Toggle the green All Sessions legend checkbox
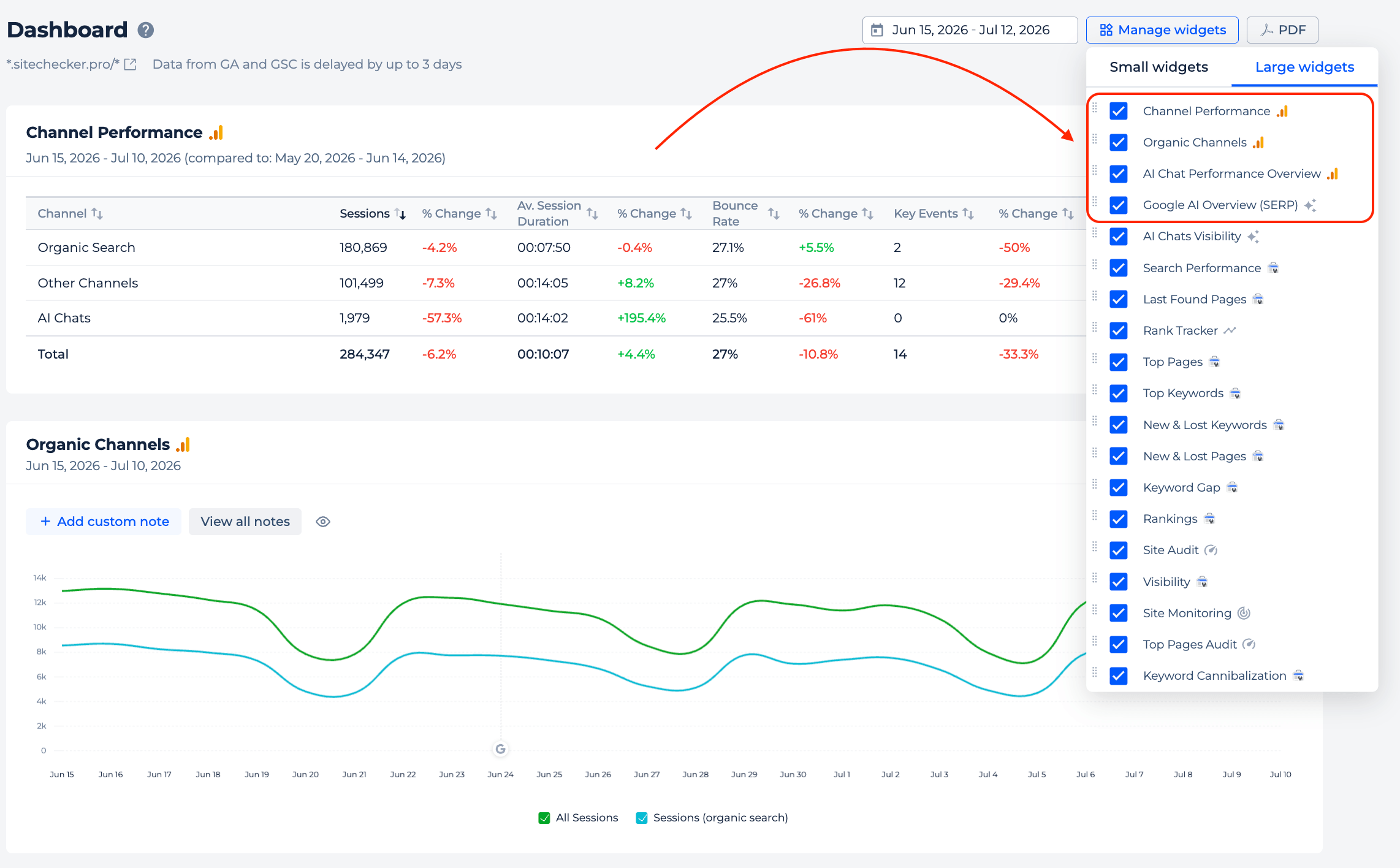This screenshot has width=1400, height=868. tap(544, 818)
